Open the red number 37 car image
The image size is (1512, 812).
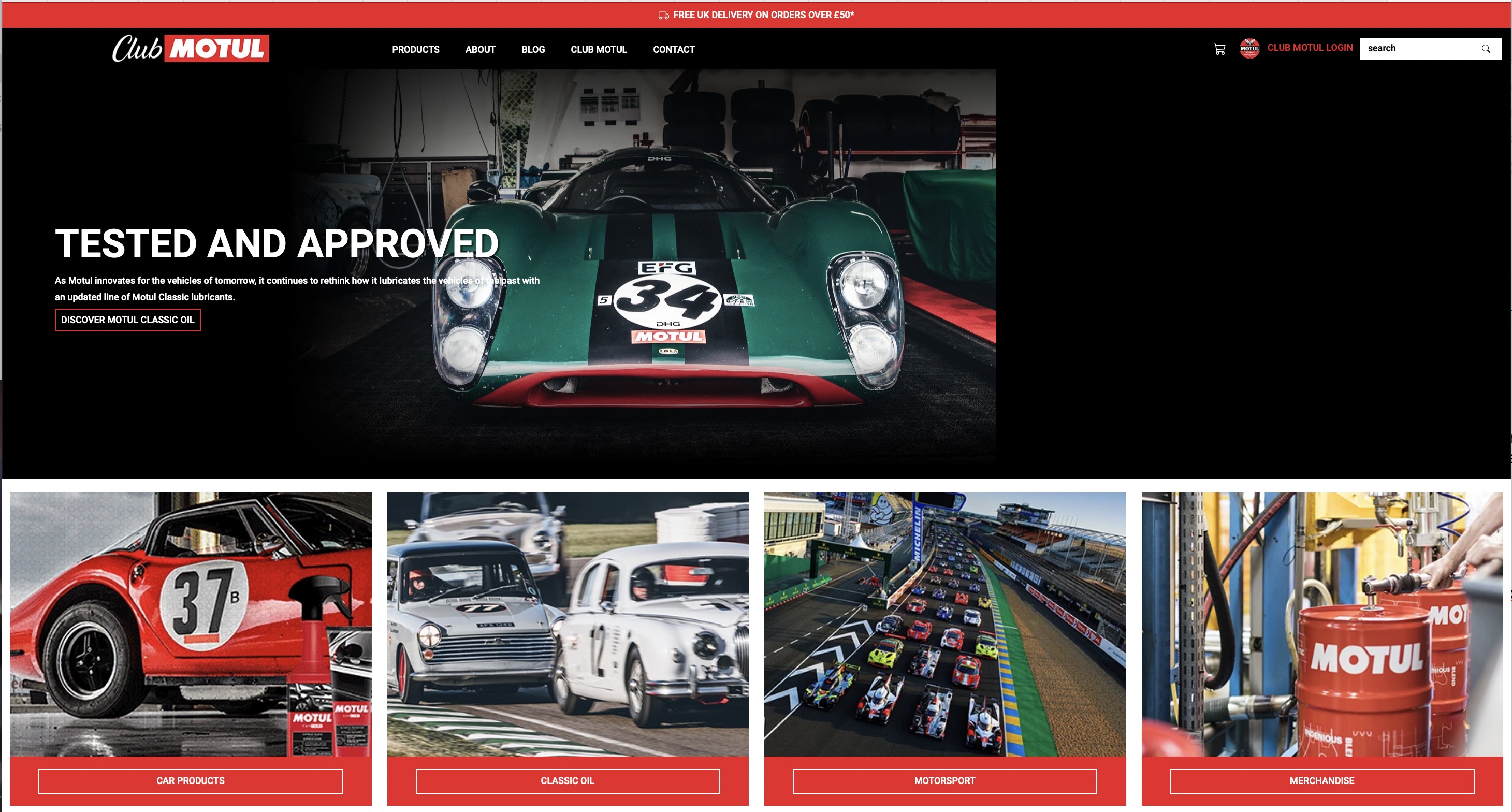[x=190, y=624]
